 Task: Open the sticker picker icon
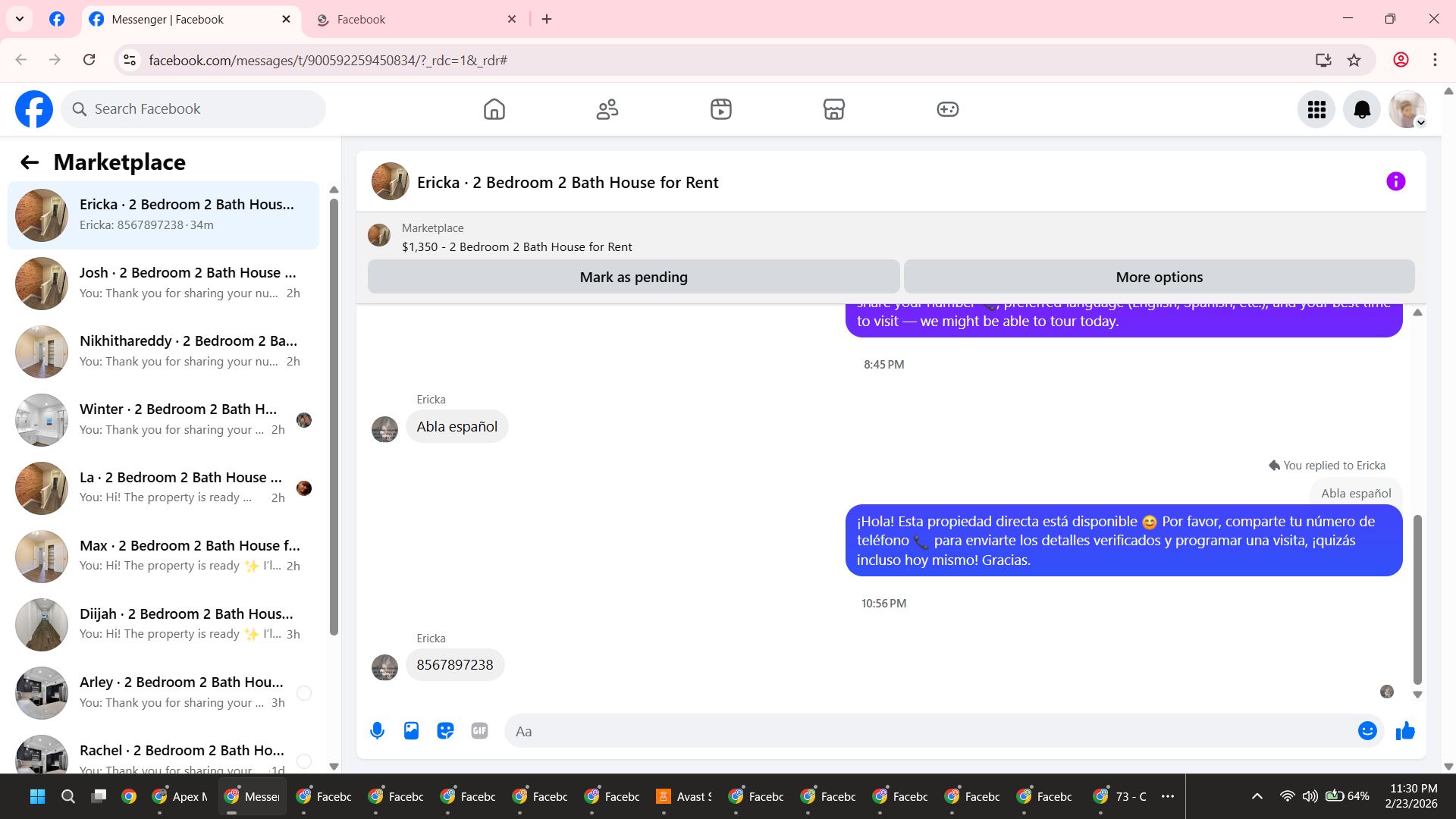(445, 731)
